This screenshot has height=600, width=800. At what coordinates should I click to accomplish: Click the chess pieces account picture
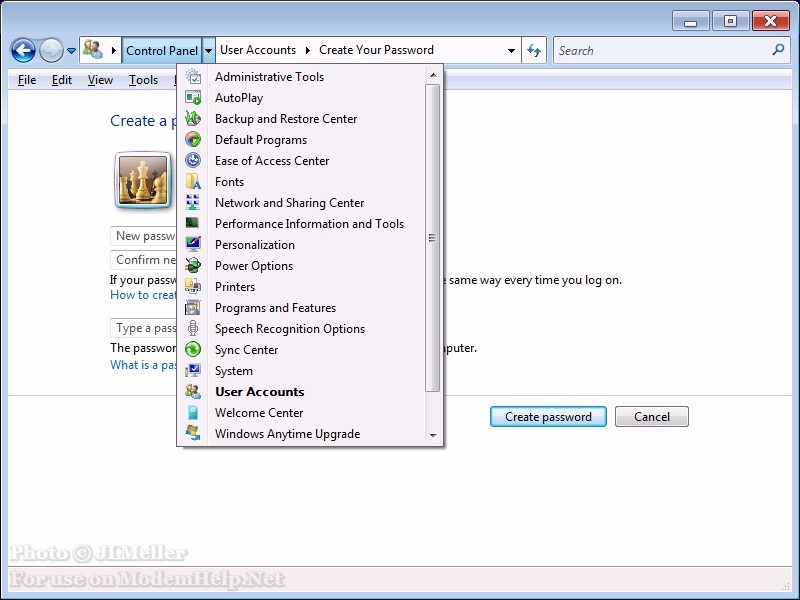tap(143, 181)
